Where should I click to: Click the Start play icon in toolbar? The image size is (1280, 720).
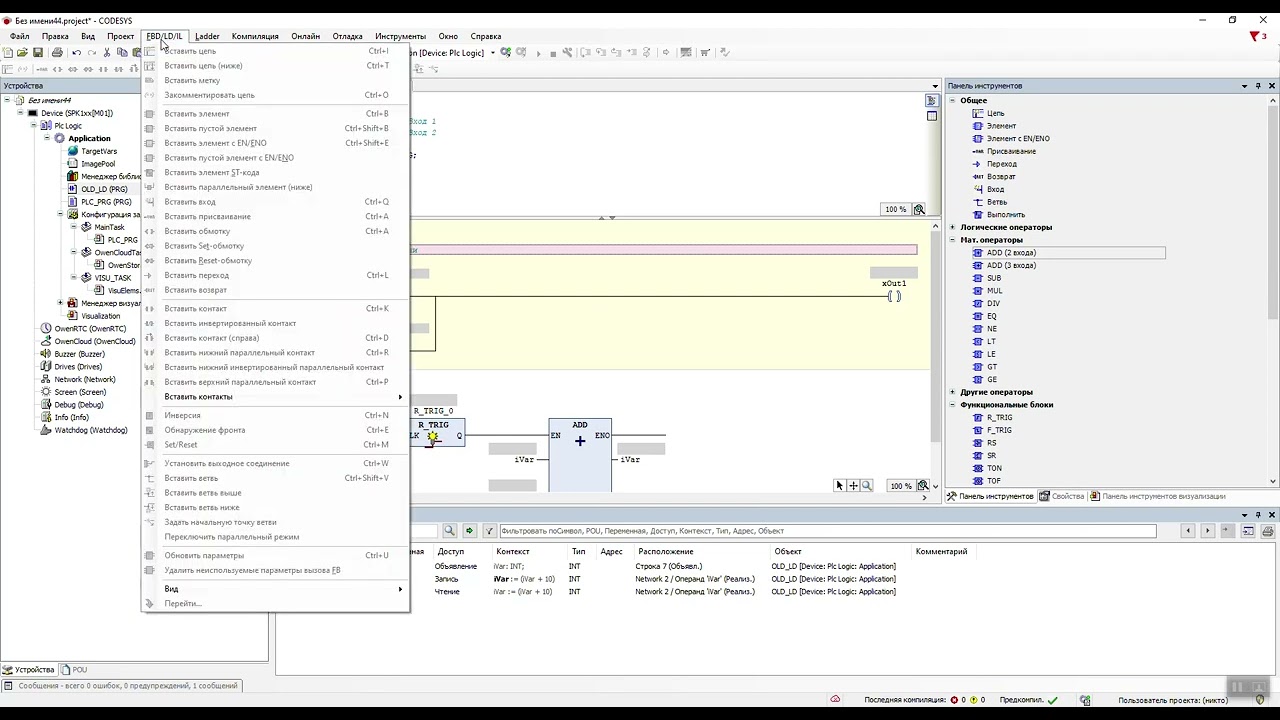[x=538, y=52]
